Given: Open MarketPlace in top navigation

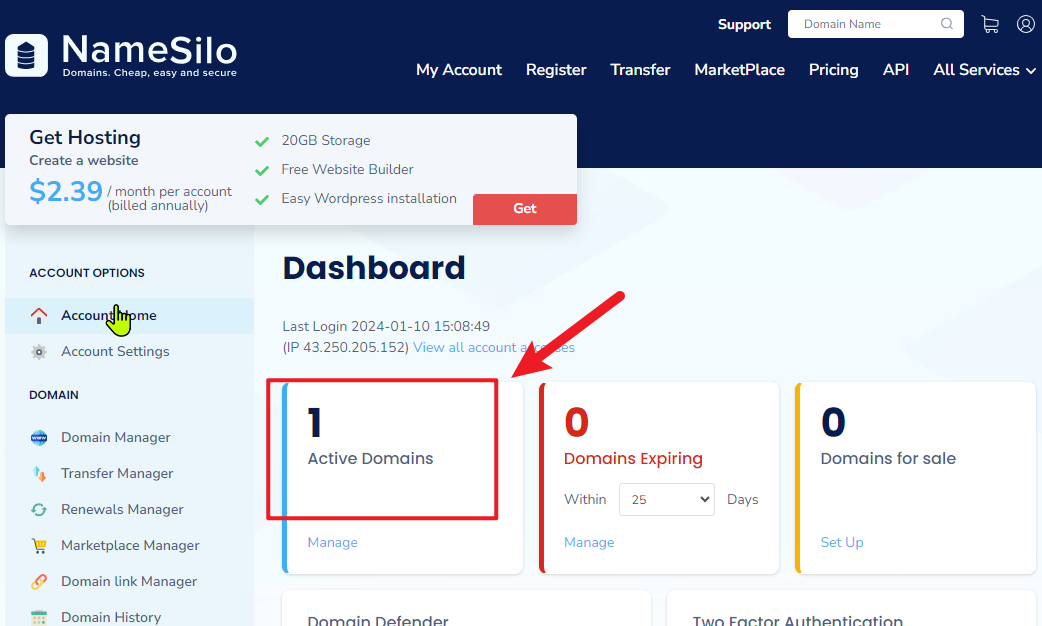Looking at the screenshot, I should coord(740,70).
